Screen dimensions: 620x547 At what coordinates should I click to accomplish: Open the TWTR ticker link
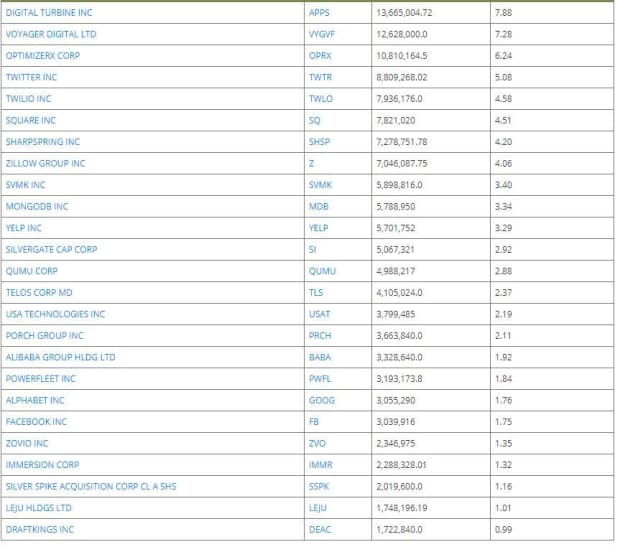[320, 77]
